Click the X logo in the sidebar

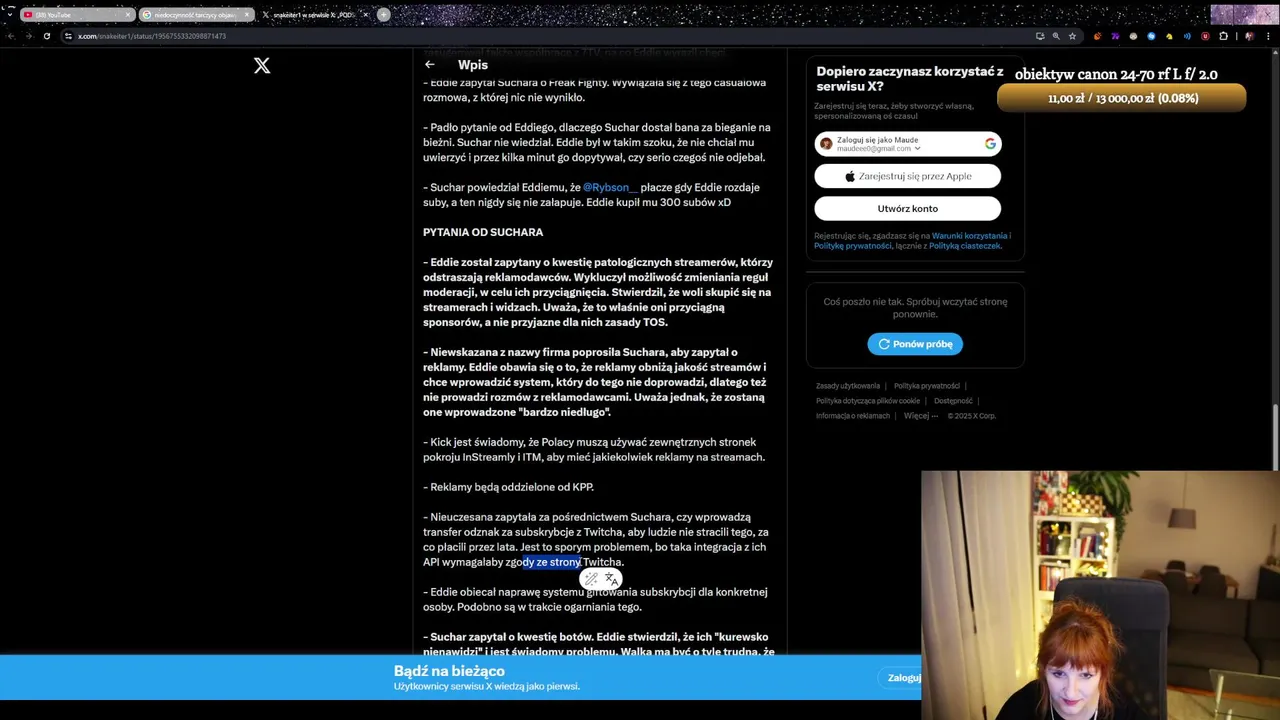pyautogui.click(x=262, y=66)
